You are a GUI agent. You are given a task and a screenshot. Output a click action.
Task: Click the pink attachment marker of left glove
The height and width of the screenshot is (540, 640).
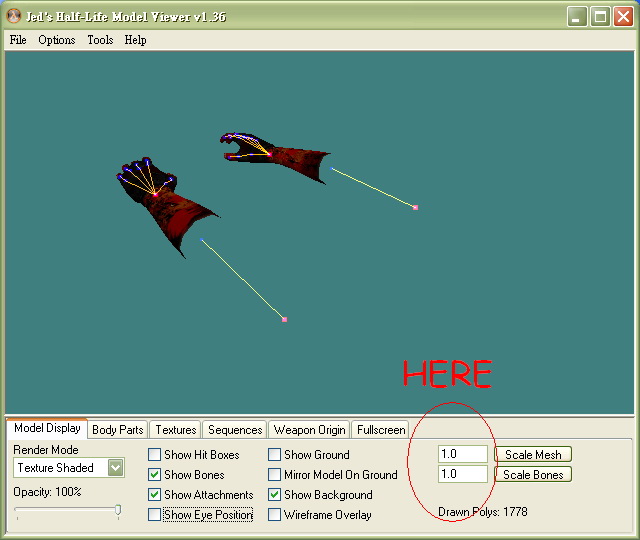tap(284, 319)
